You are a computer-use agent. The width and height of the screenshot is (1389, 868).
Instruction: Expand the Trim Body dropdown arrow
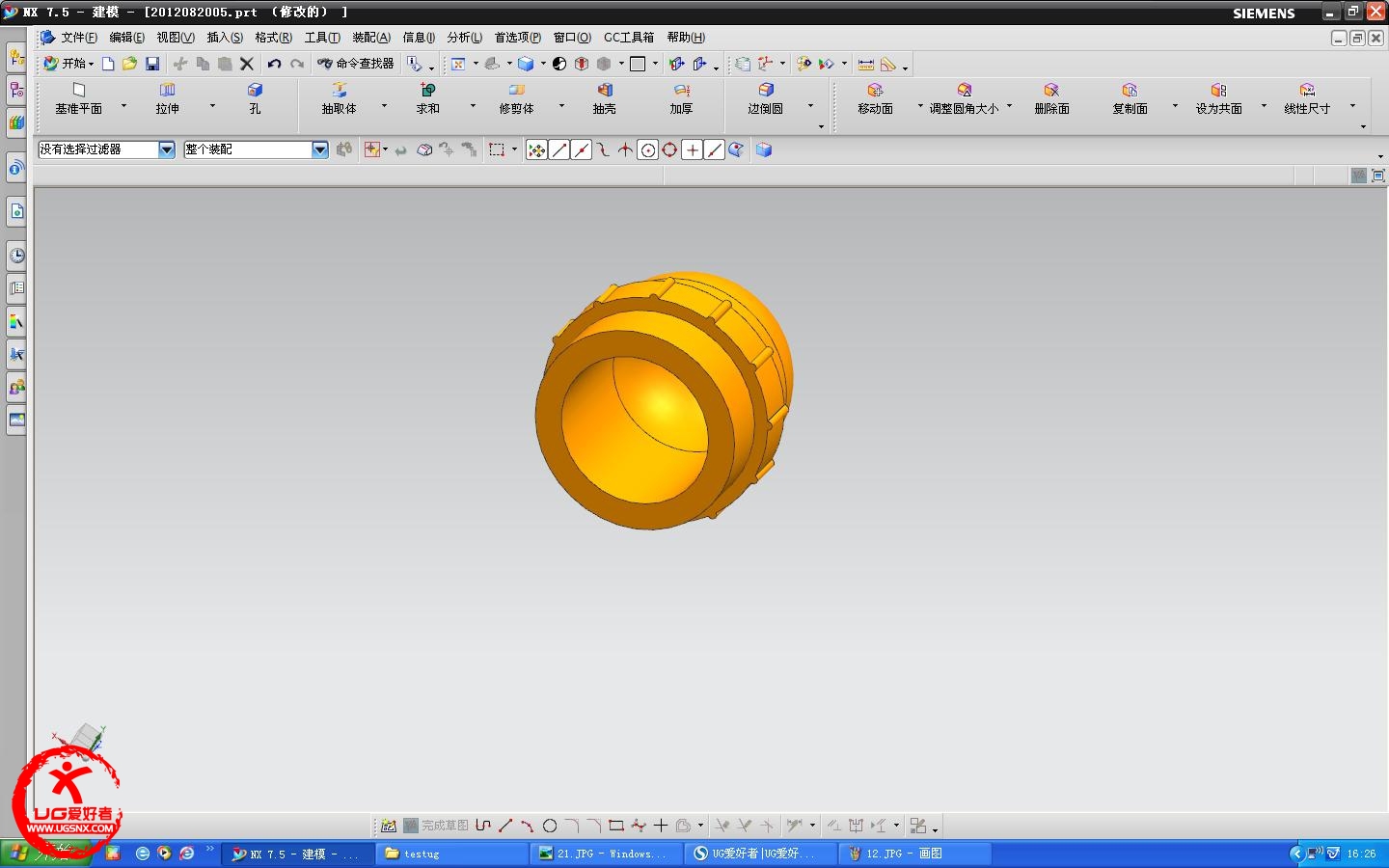[x=562, y=106]
